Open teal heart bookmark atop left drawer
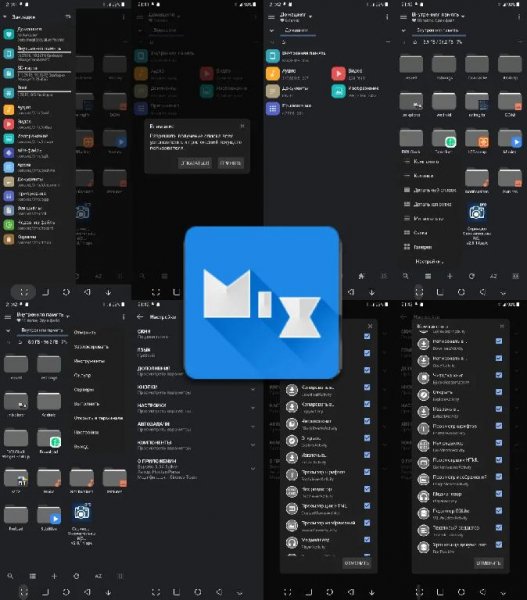Screen dimensions: 527x600 [x=8, y=34]
